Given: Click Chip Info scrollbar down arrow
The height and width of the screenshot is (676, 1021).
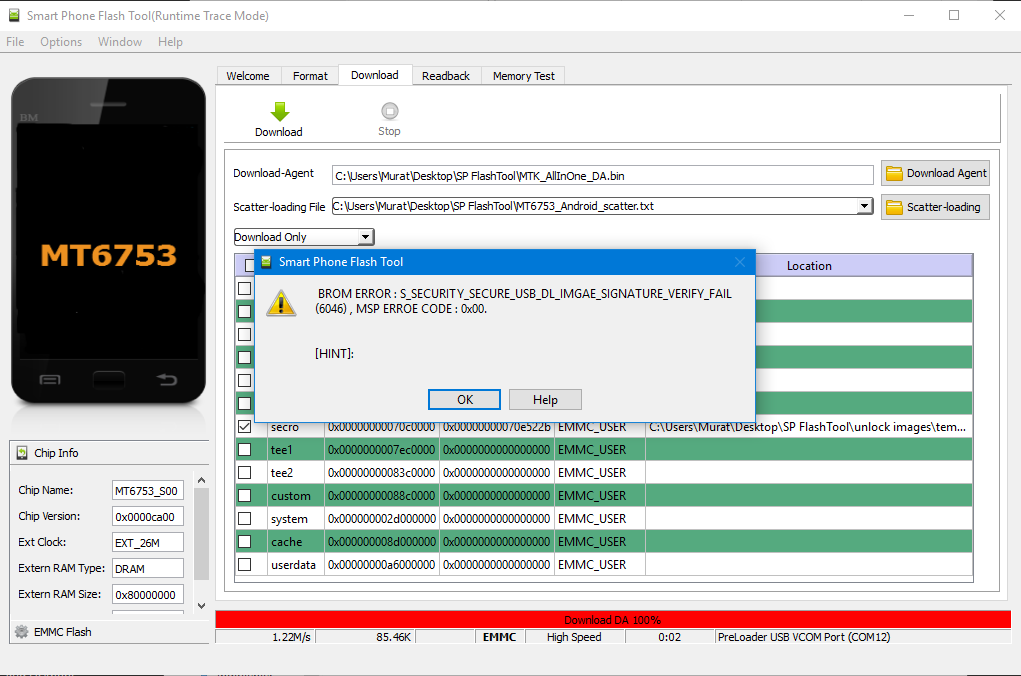Looking at the screenshot, I should tap(201, 606).
